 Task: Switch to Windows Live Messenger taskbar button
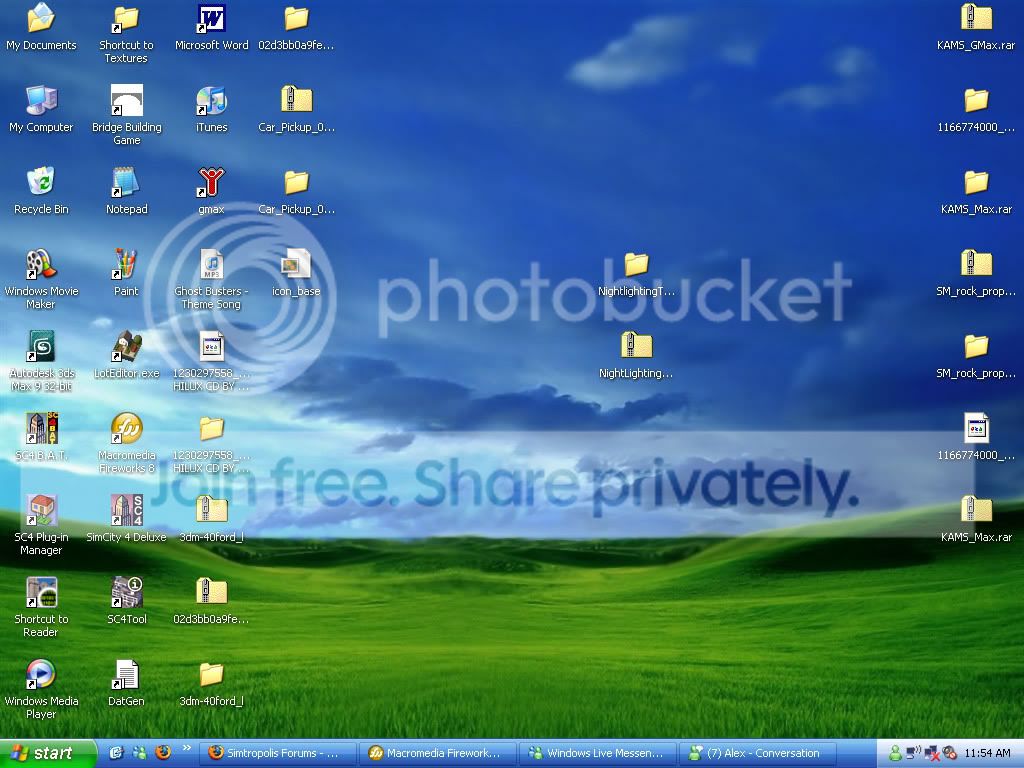tap(596, 754)
